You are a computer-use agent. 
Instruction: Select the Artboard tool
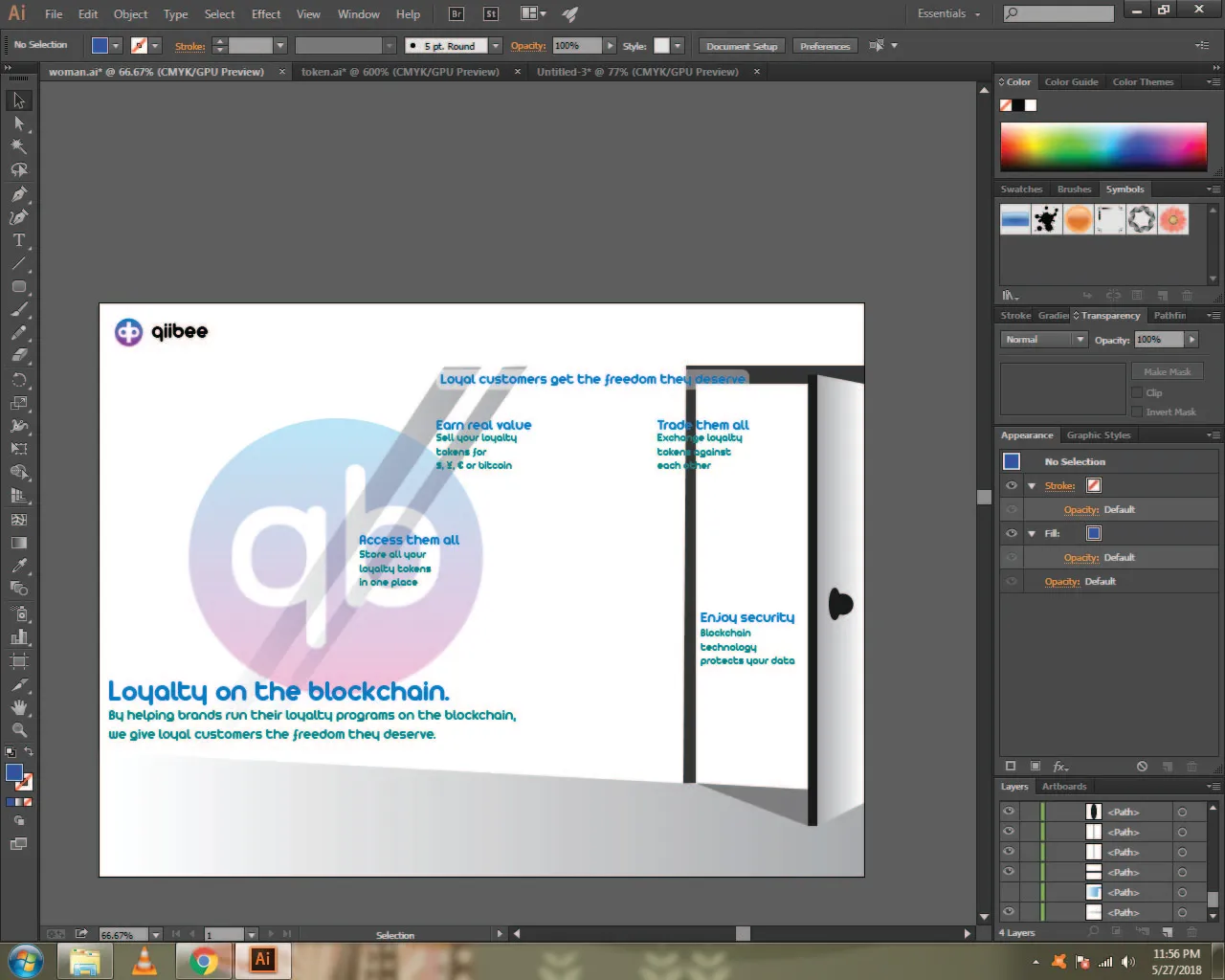click(x=19, y=660)
